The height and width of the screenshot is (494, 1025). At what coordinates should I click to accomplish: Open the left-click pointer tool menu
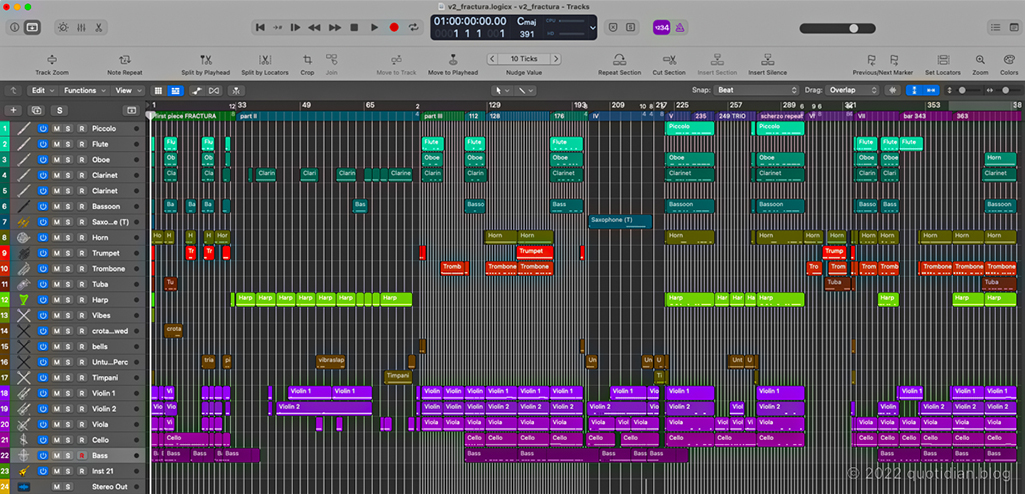coord(501,90)
